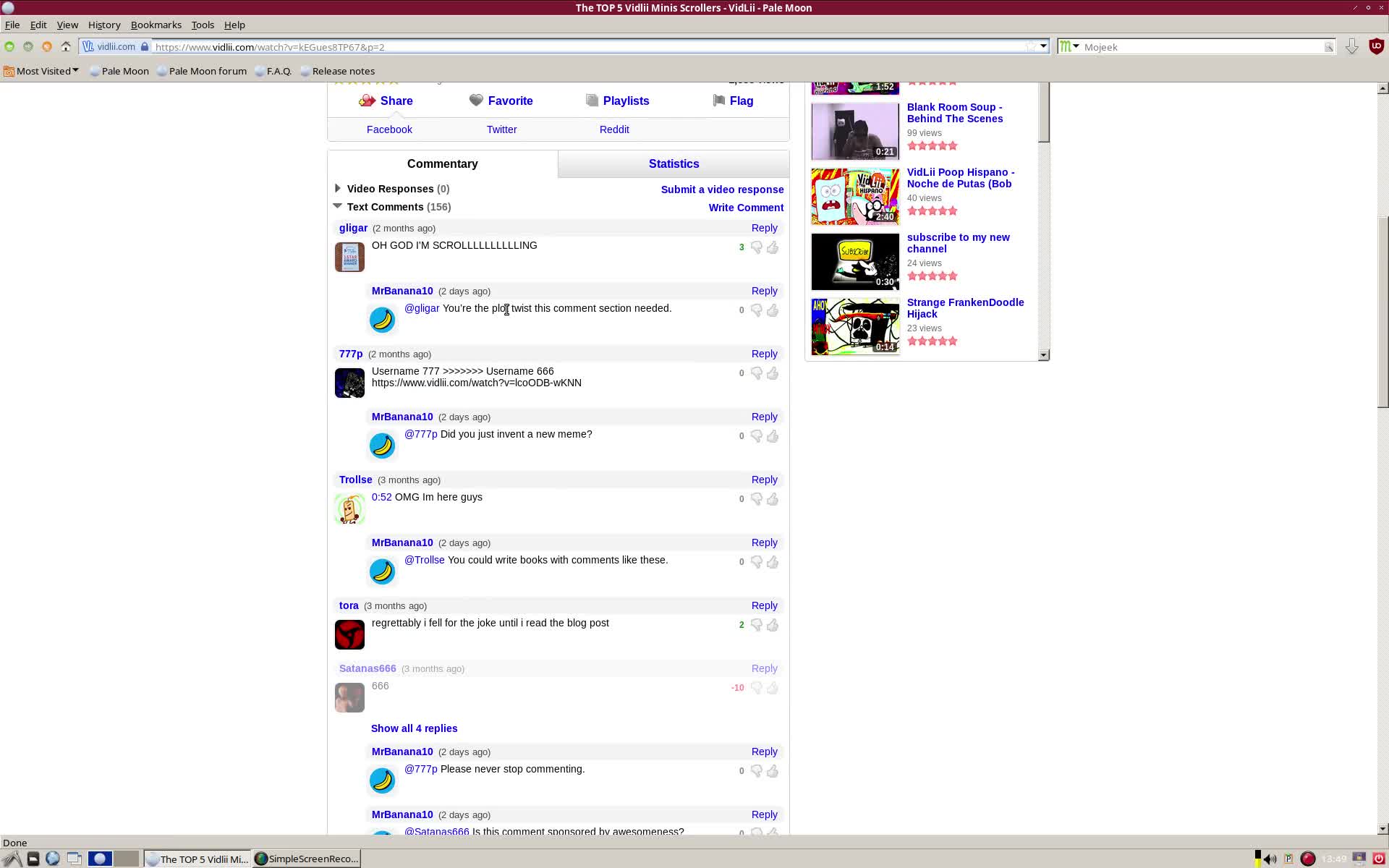Share the video on Twitter

[x=501, y=129]
